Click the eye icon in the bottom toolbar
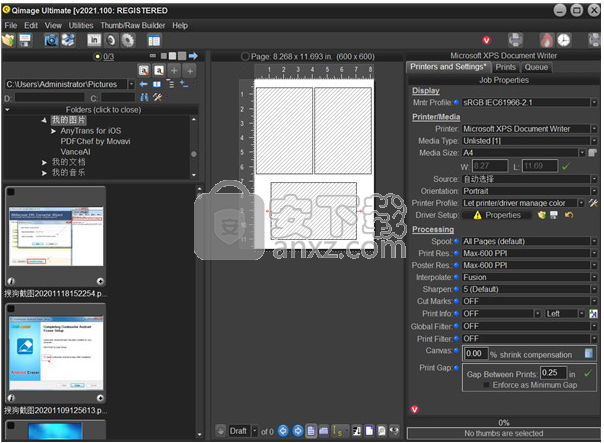Image resolution: width=604 pixels, height=443 pixels. pyautogui.click(x=394, y=431)
